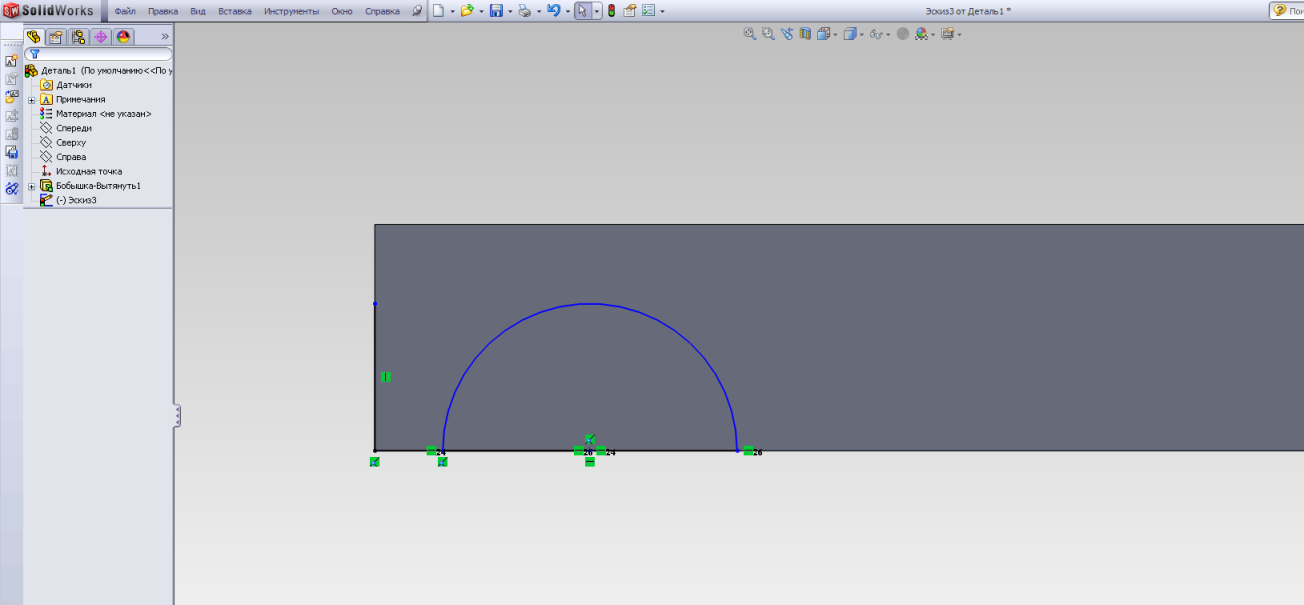The width and height of the screenshot is (1304, 605).
Task: Click the Previous View icon
Action: point(787,34)
